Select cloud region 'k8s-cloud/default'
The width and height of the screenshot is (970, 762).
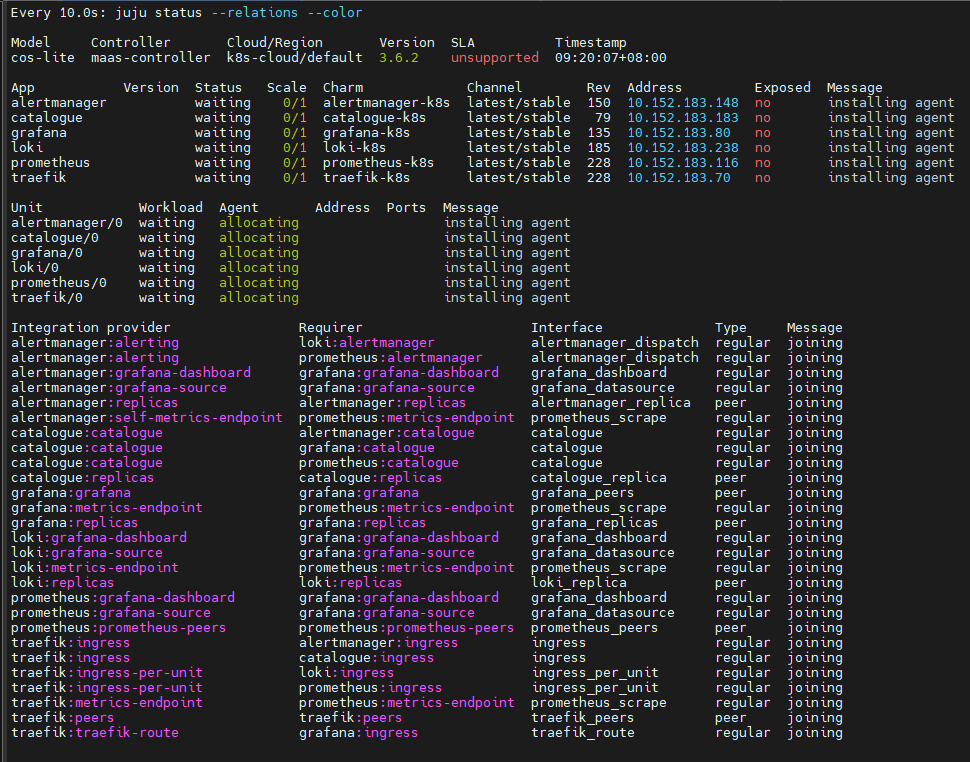coord(294,58)
